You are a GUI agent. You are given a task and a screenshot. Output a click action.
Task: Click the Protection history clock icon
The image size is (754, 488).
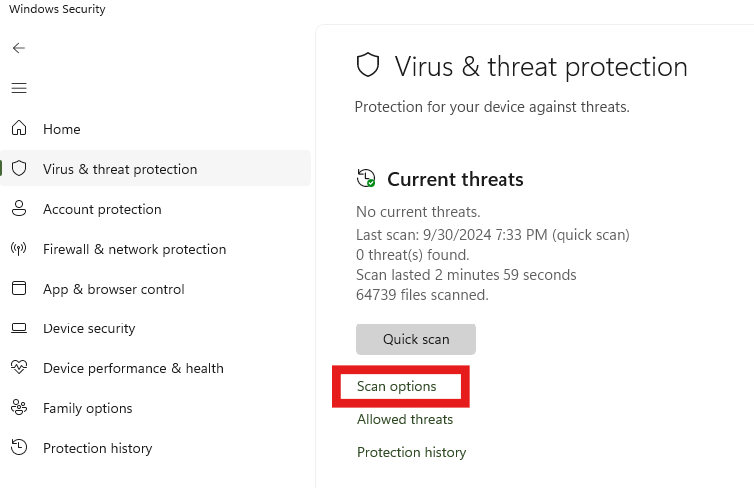(x=19, y=447)
